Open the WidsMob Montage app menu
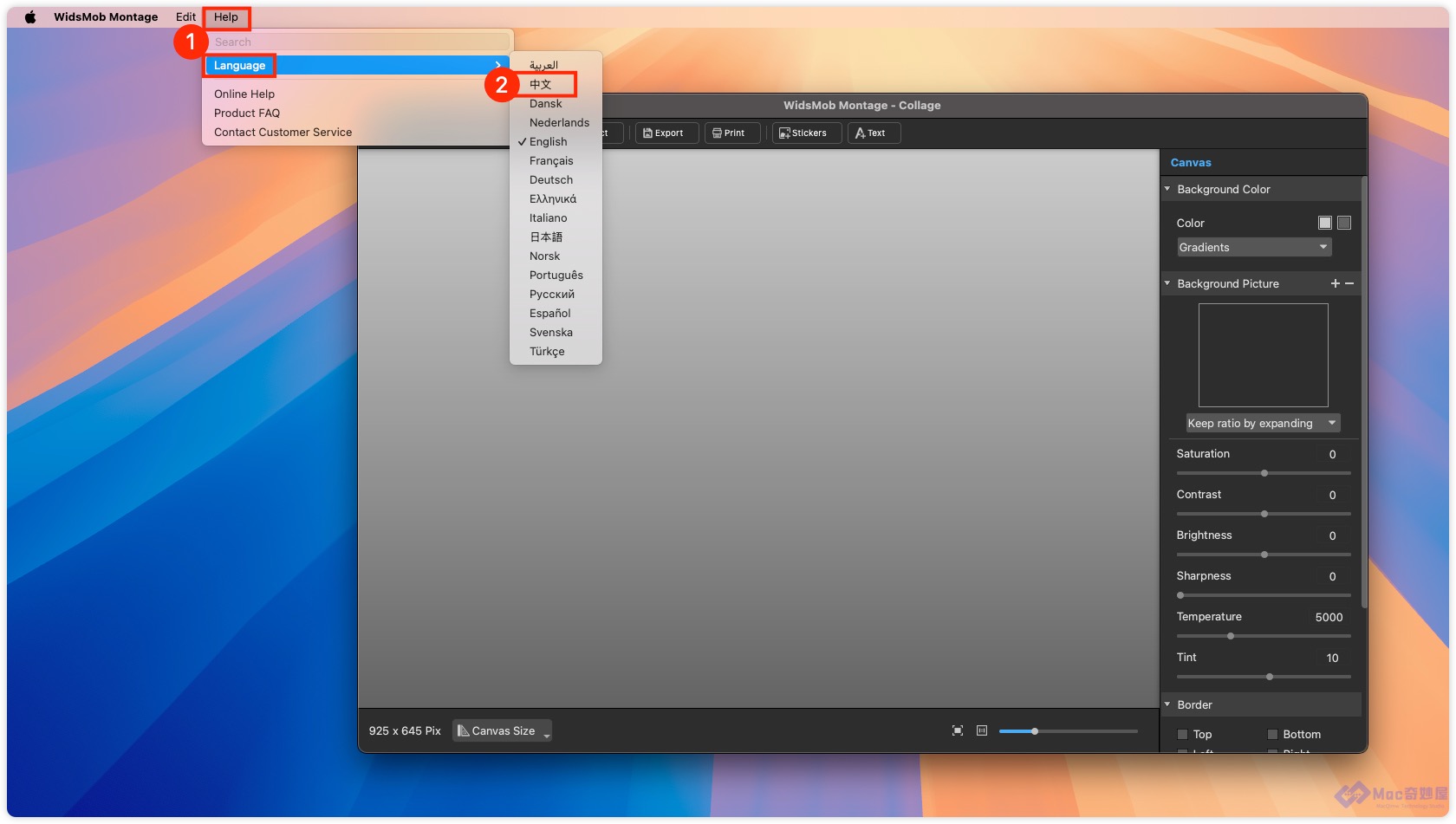The height and width of the screenshot is (824, 1456). (x=106, y=16)
